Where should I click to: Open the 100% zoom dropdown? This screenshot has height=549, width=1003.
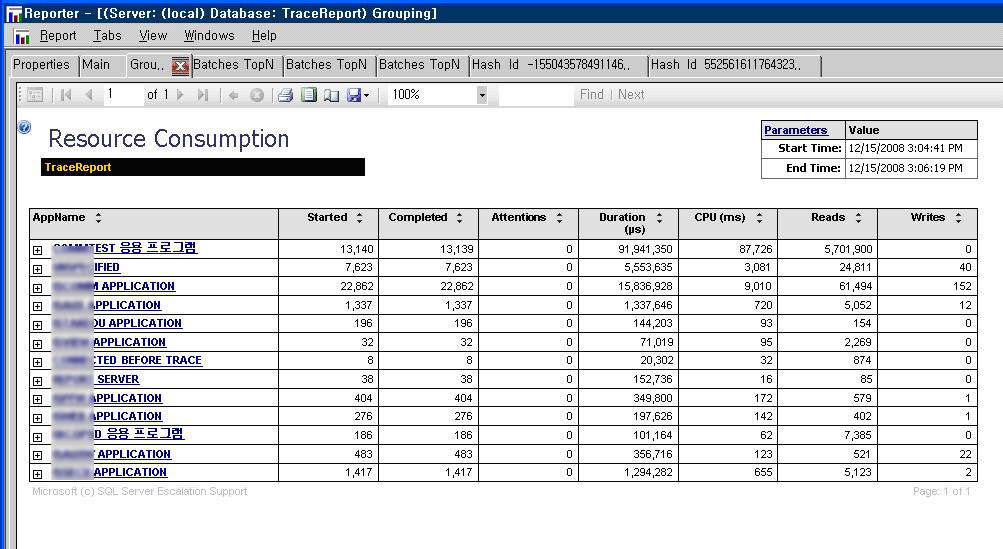tap(482, 95)
